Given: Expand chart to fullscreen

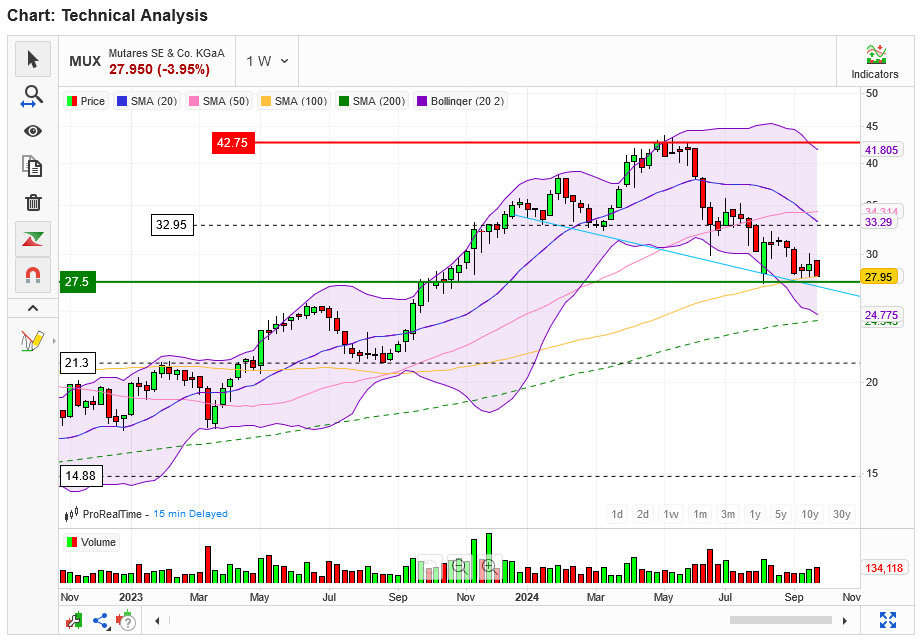Looking at the screenshot, I should (x=887, y=620).
